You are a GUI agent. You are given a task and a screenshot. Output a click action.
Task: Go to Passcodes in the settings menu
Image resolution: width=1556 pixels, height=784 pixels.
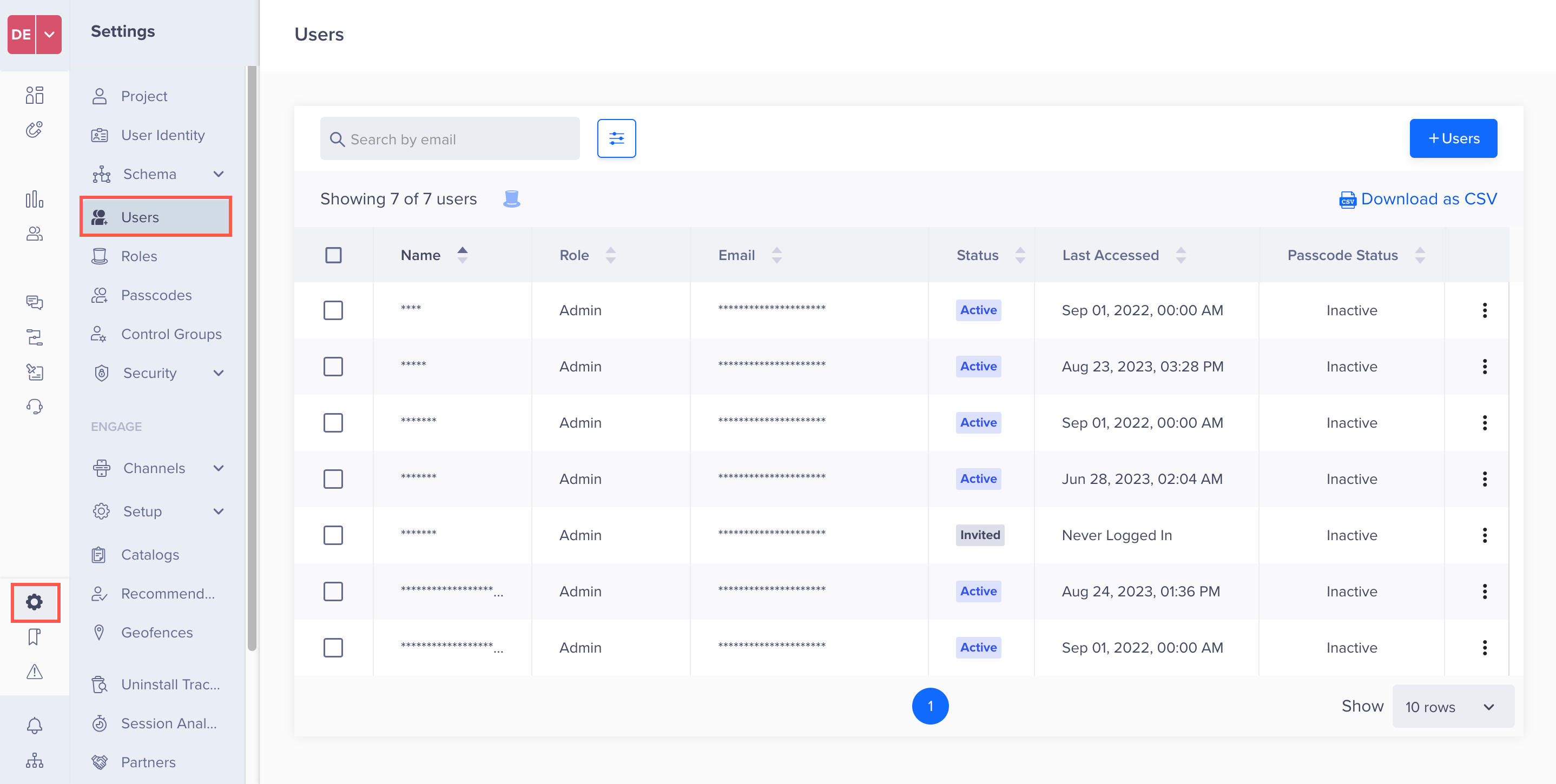coord(156,295)
